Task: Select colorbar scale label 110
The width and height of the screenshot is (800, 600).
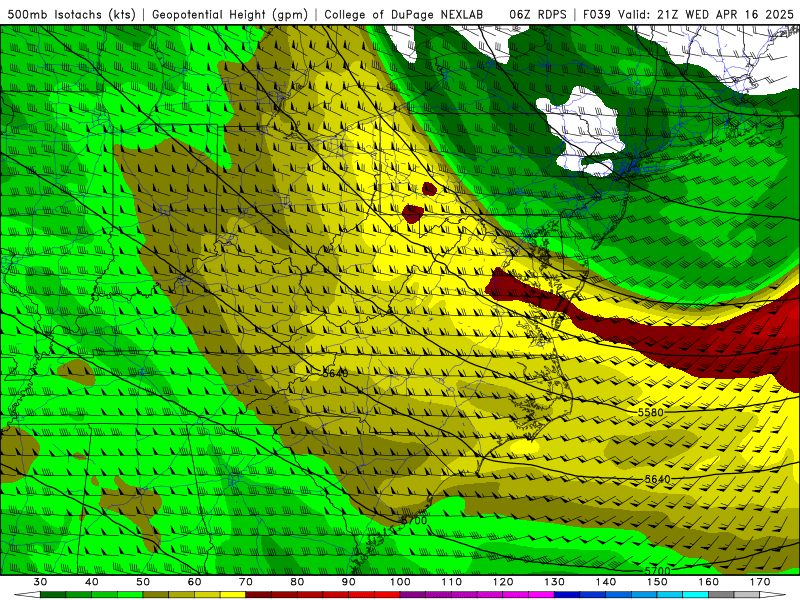Action: pyautogui.click(x=452, y=582)
